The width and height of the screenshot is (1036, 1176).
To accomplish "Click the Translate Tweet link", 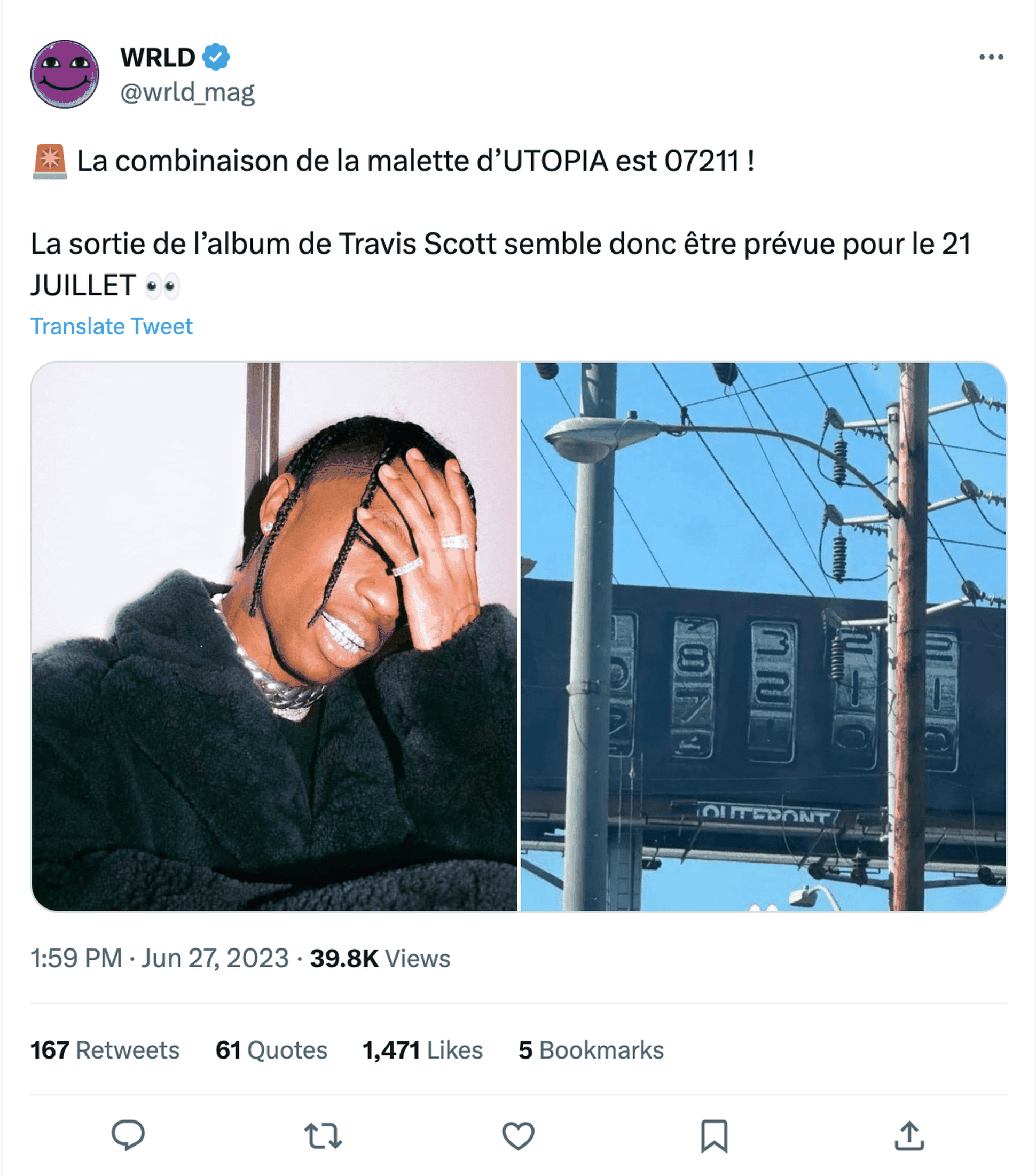I will 111,326.
